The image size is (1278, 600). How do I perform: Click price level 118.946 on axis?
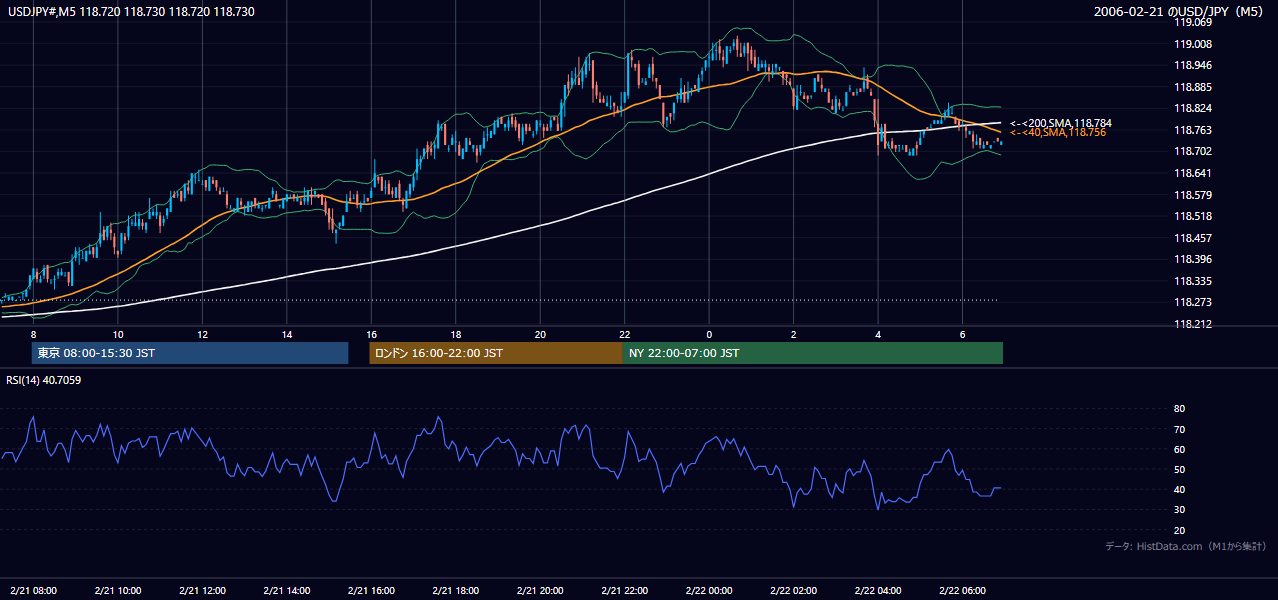[x=1193, y=65]
